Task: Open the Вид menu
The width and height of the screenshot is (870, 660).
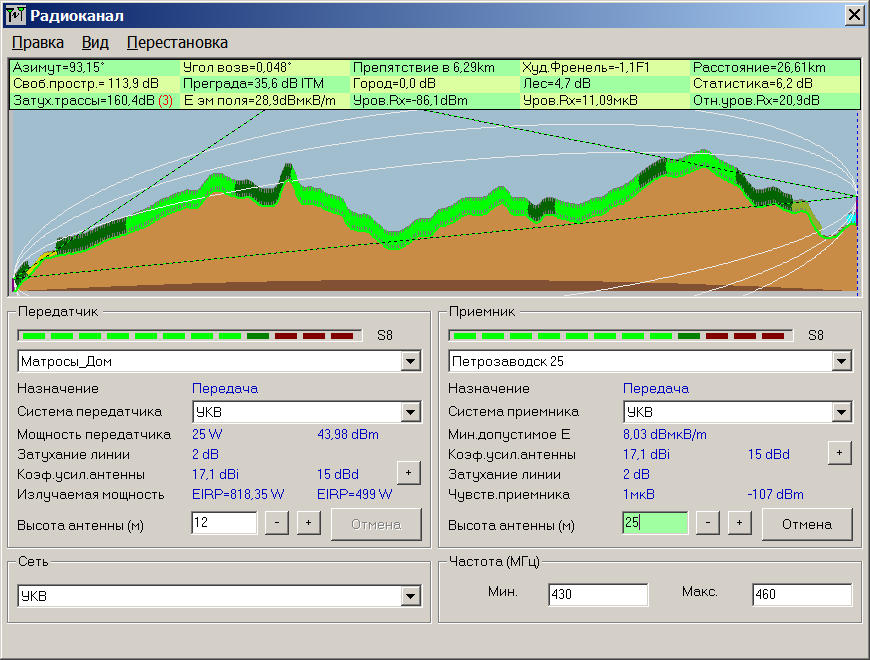Action: click(x=95, y=43)
